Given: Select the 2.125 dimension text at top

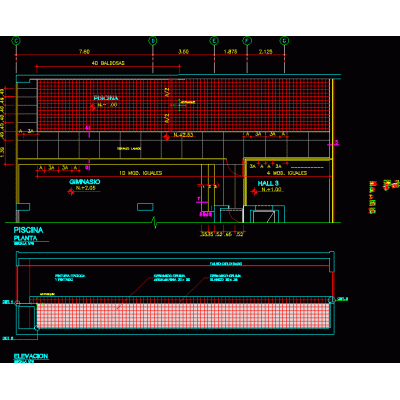Looking at the screenshot, I should click(x=266, y=52).
